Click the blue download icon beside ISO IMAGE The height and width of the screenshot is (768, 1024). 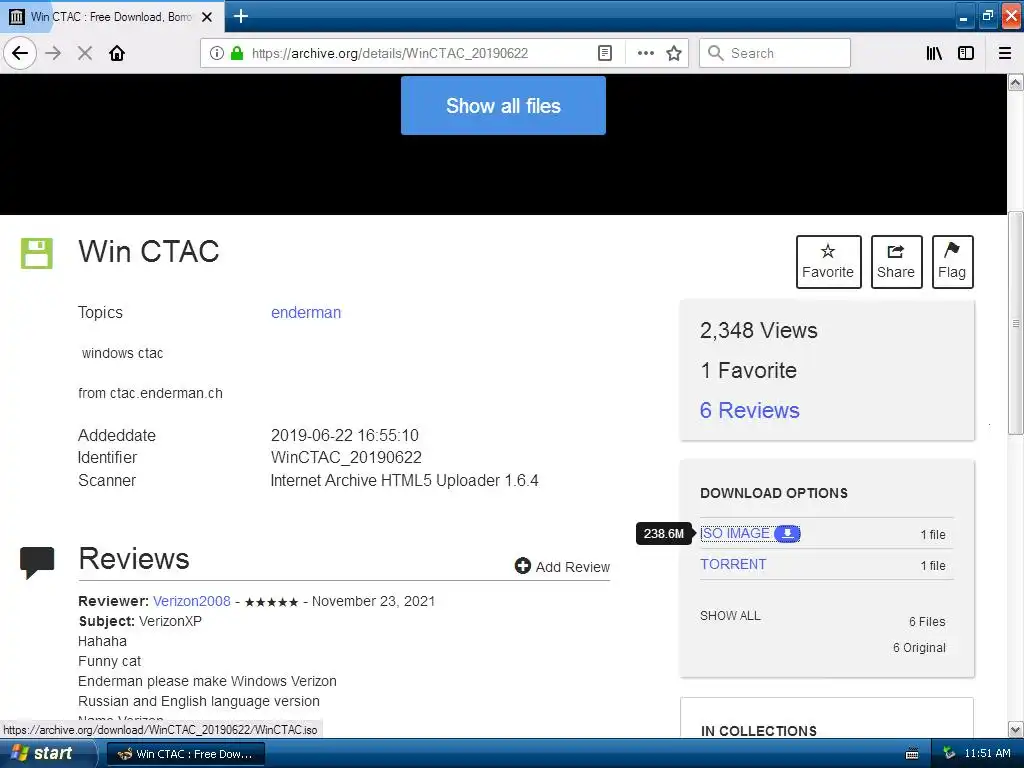point(787,534)
